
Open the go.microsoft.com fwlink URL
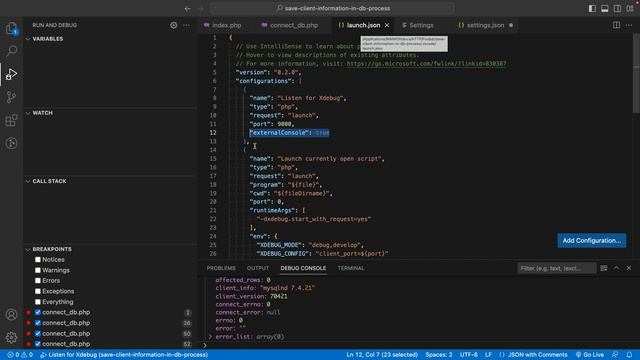coord(426,64)
